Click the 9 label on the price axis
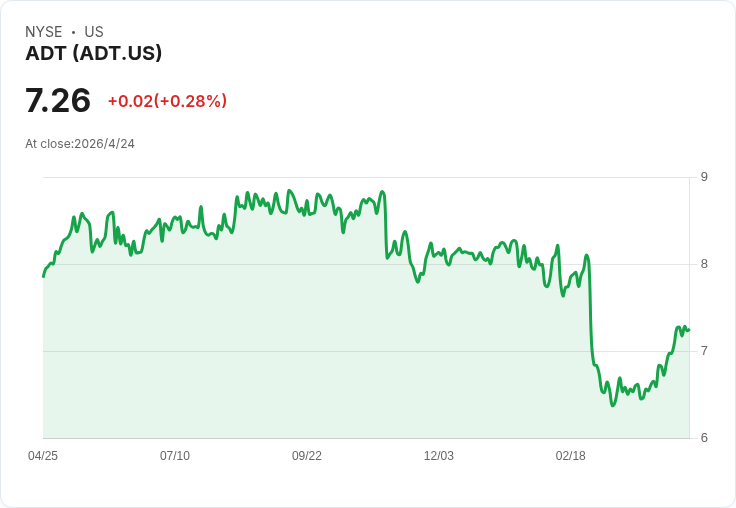The width and height of the screenshot is (736, 508). coord(704,177)
